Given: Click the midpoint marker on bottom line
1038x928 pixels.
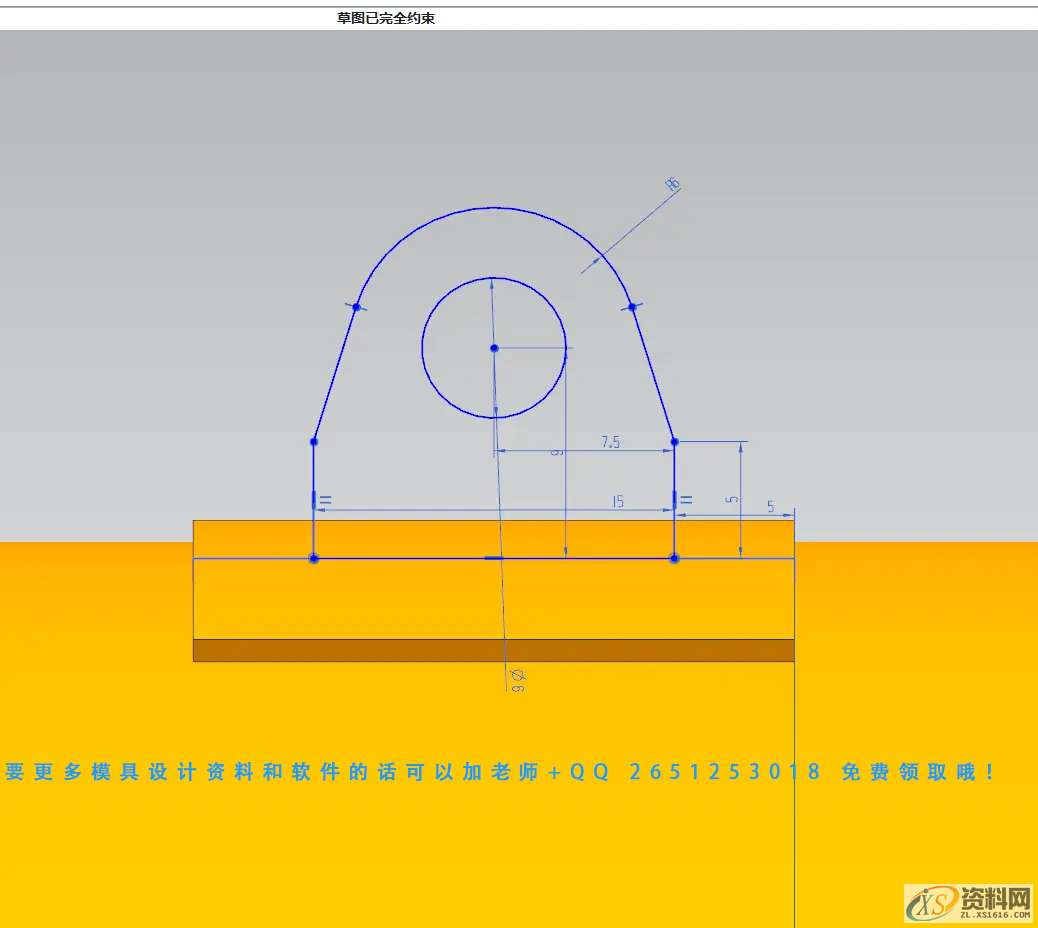Looking at the screenshot, I should pyautogui.click(x=494, y=558).
